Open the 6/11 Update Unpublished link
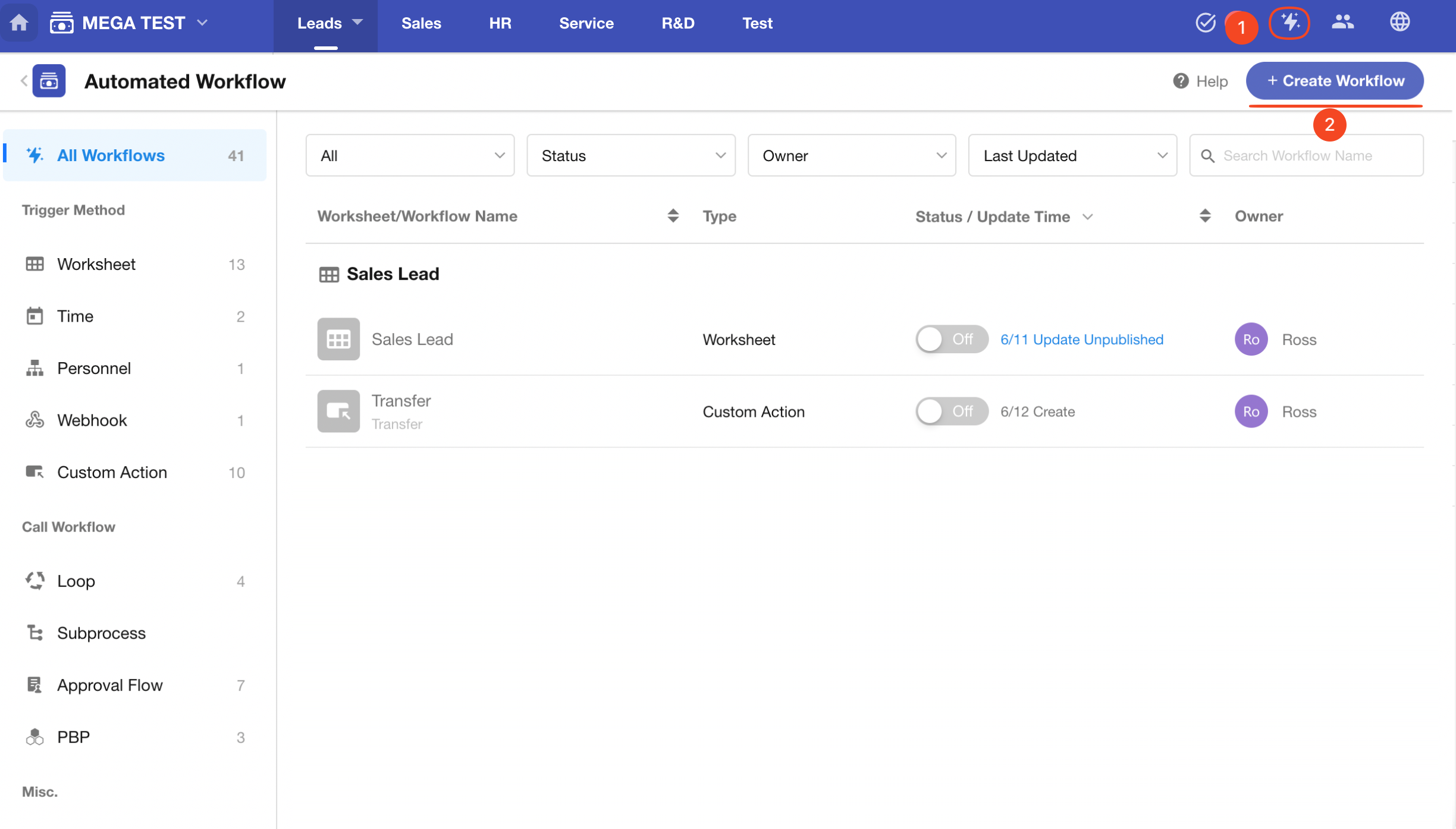1456x829 pixels. pos(1081,339)
